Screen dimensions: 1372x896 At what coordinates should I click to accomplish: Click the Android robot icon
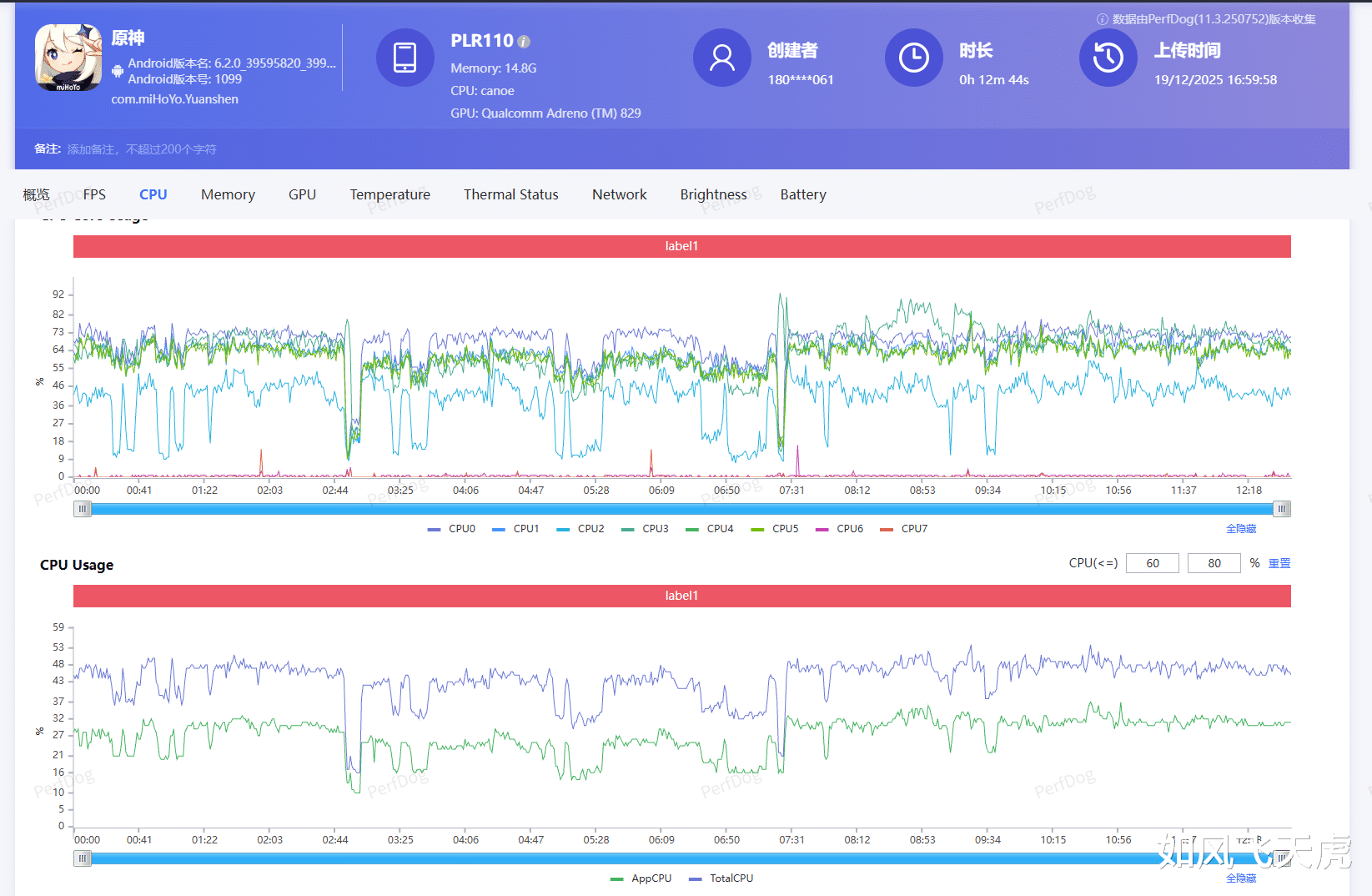(118, 71)
